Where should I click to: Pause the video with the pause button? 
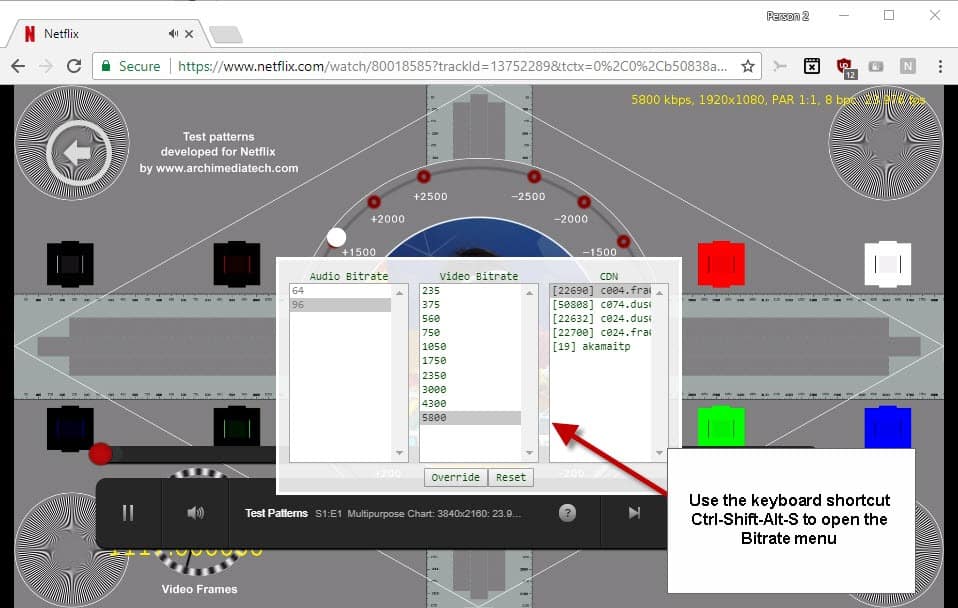tap(128, 513)
